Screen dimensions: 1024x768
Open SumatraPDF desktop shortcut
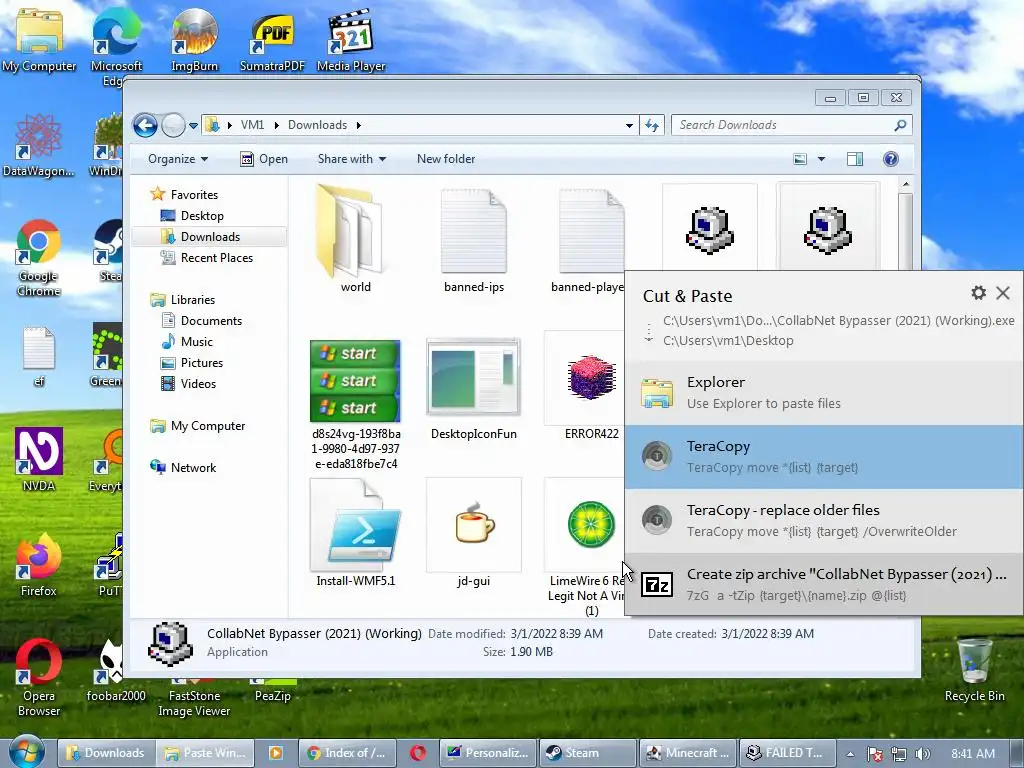point(272,40)
